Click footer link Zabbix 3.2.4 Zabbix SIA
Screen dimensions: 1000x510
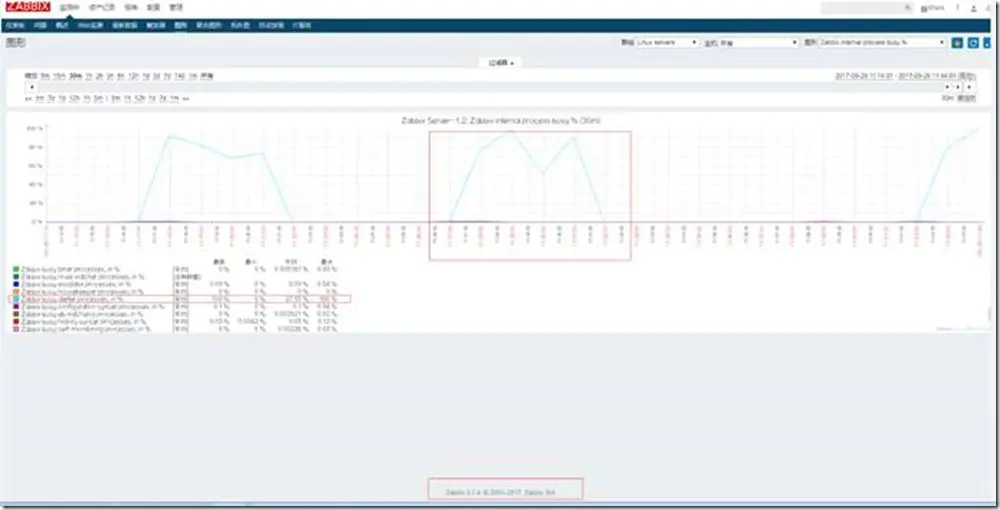tap(501, 493)
